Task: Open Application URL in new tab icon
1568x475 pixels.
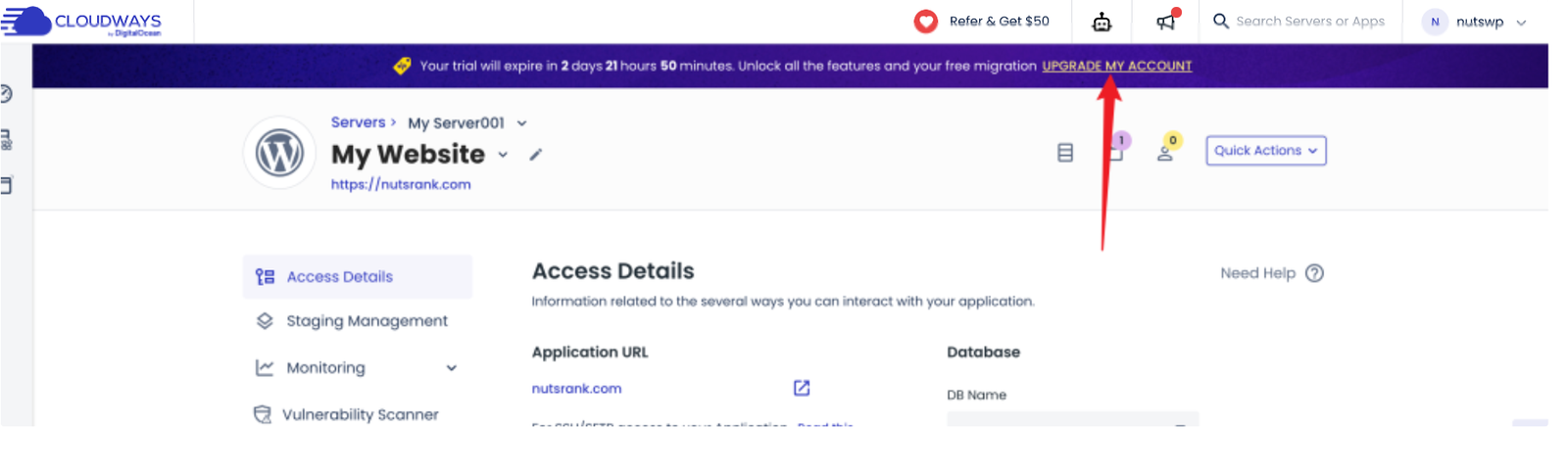Action: (x=802, y=388)
